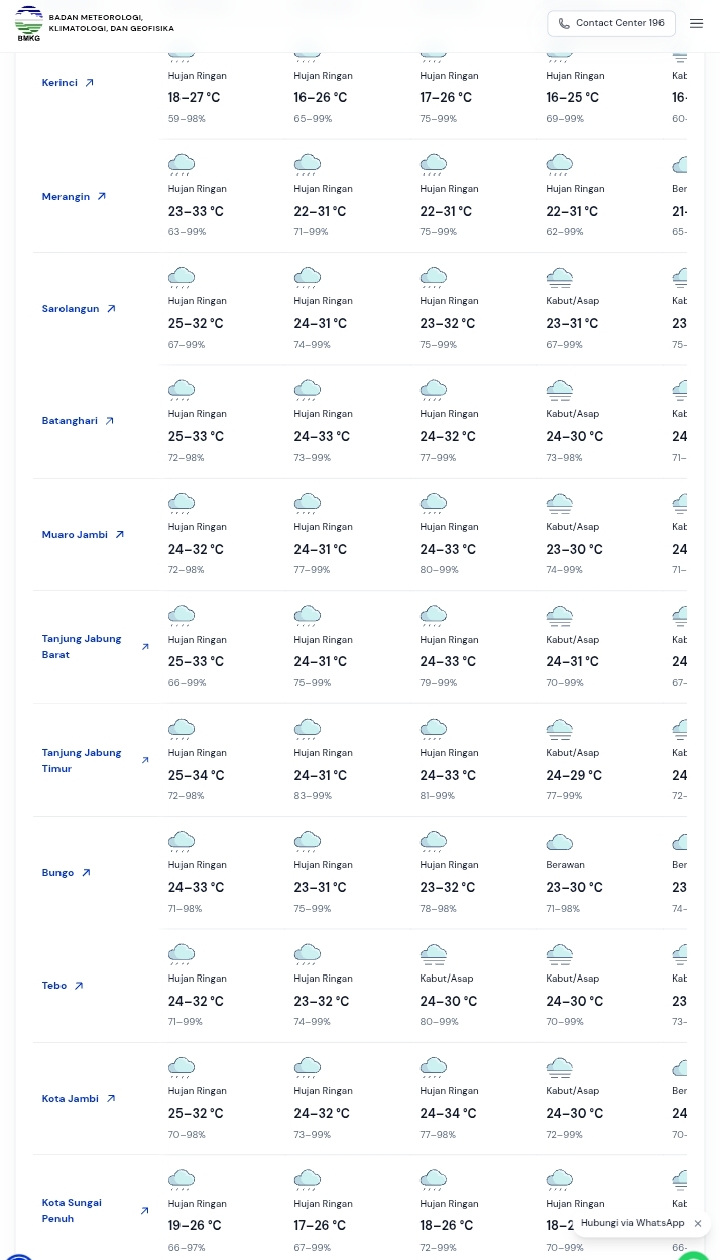Open the Bungo regency link
Screen dimensions: 720x1260
tap(58, 873)
